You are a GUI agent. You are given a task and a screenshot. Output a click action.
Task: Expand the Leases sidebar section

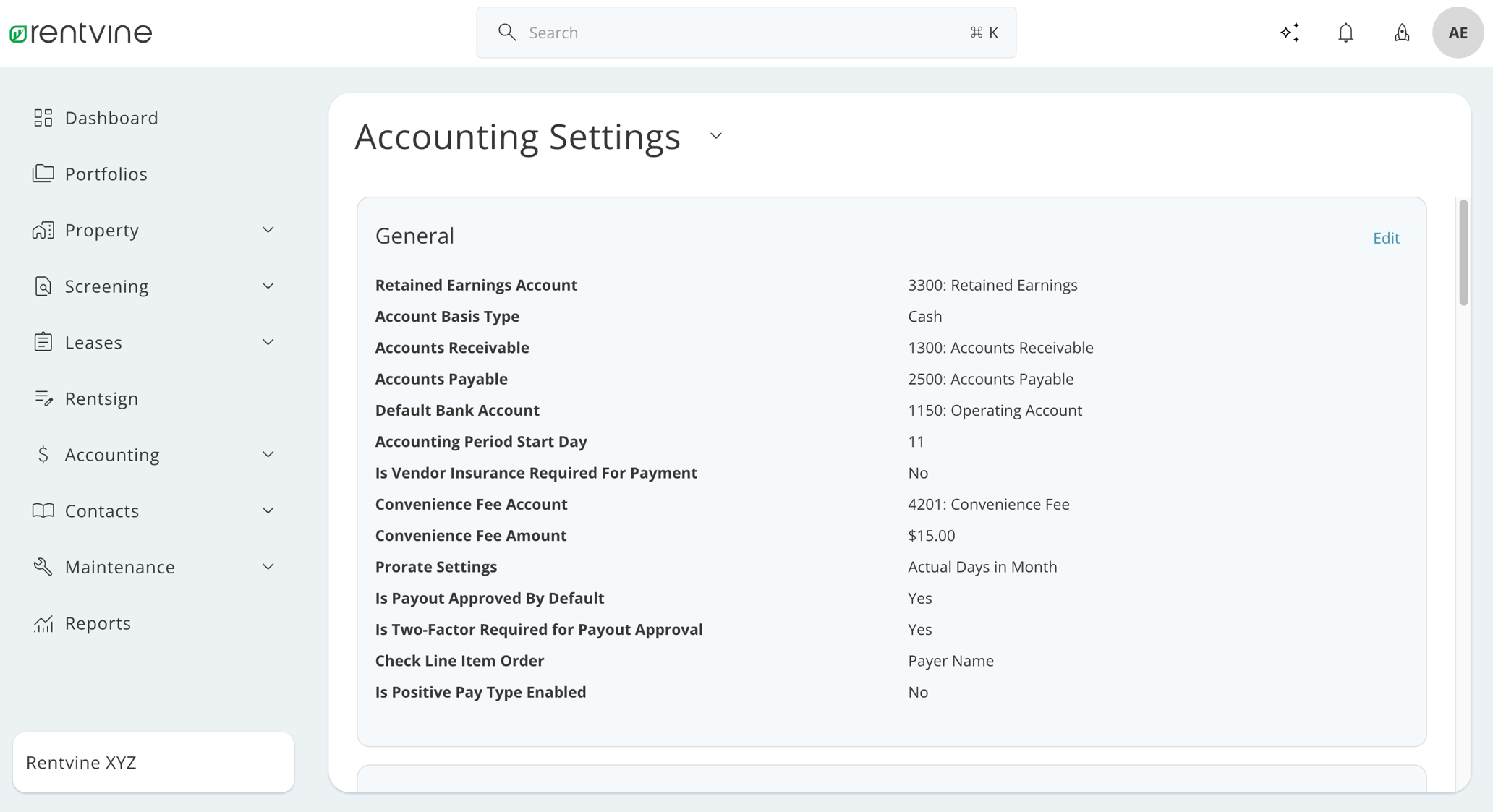(268, 341)
